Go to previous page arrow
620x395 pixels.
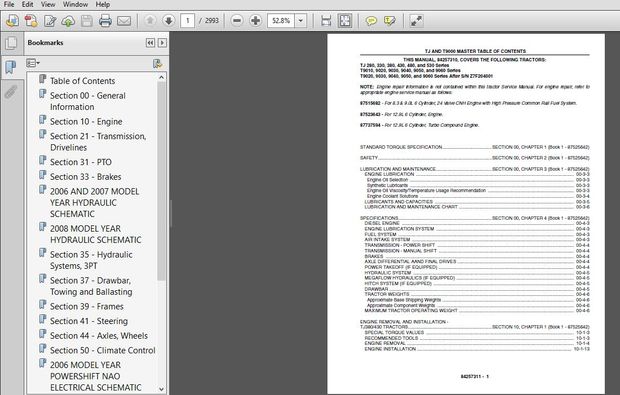point(150,21)
